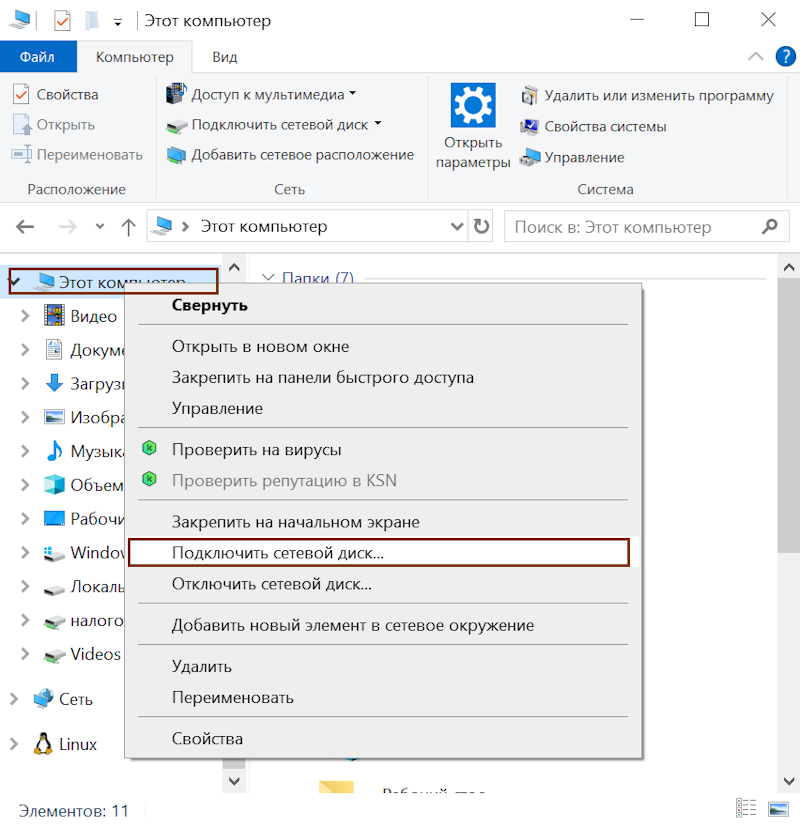Click the Refresh icon beside address bar

tap(482, 227)
